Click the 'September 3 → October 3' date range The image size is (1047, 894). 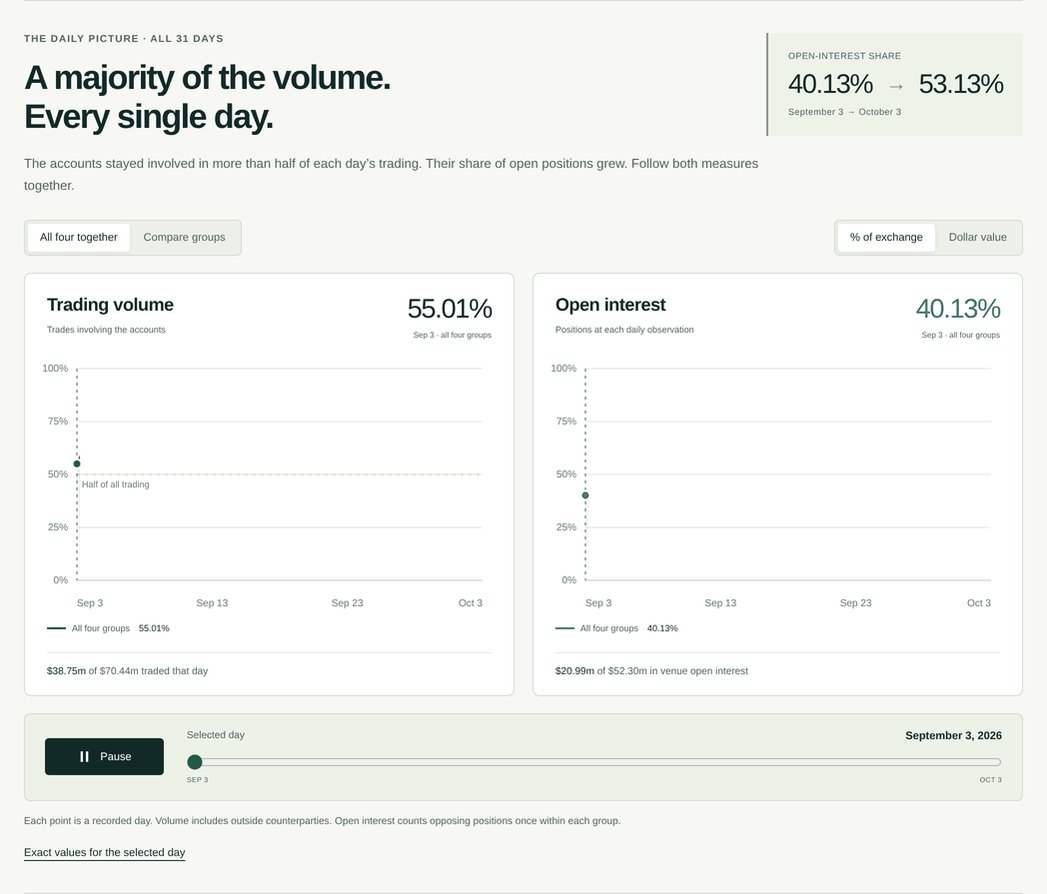[x=845, y=112]
